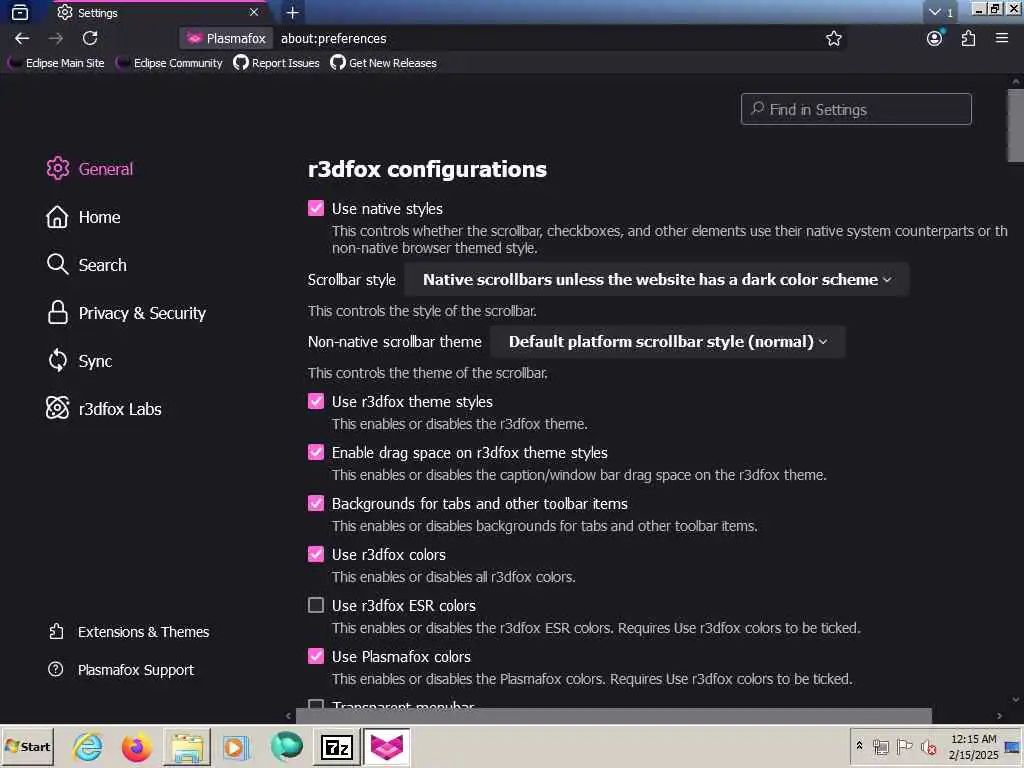Click the scroll right arrow at bottom
Screen dimensions: 1024x768
click(999, 716)
